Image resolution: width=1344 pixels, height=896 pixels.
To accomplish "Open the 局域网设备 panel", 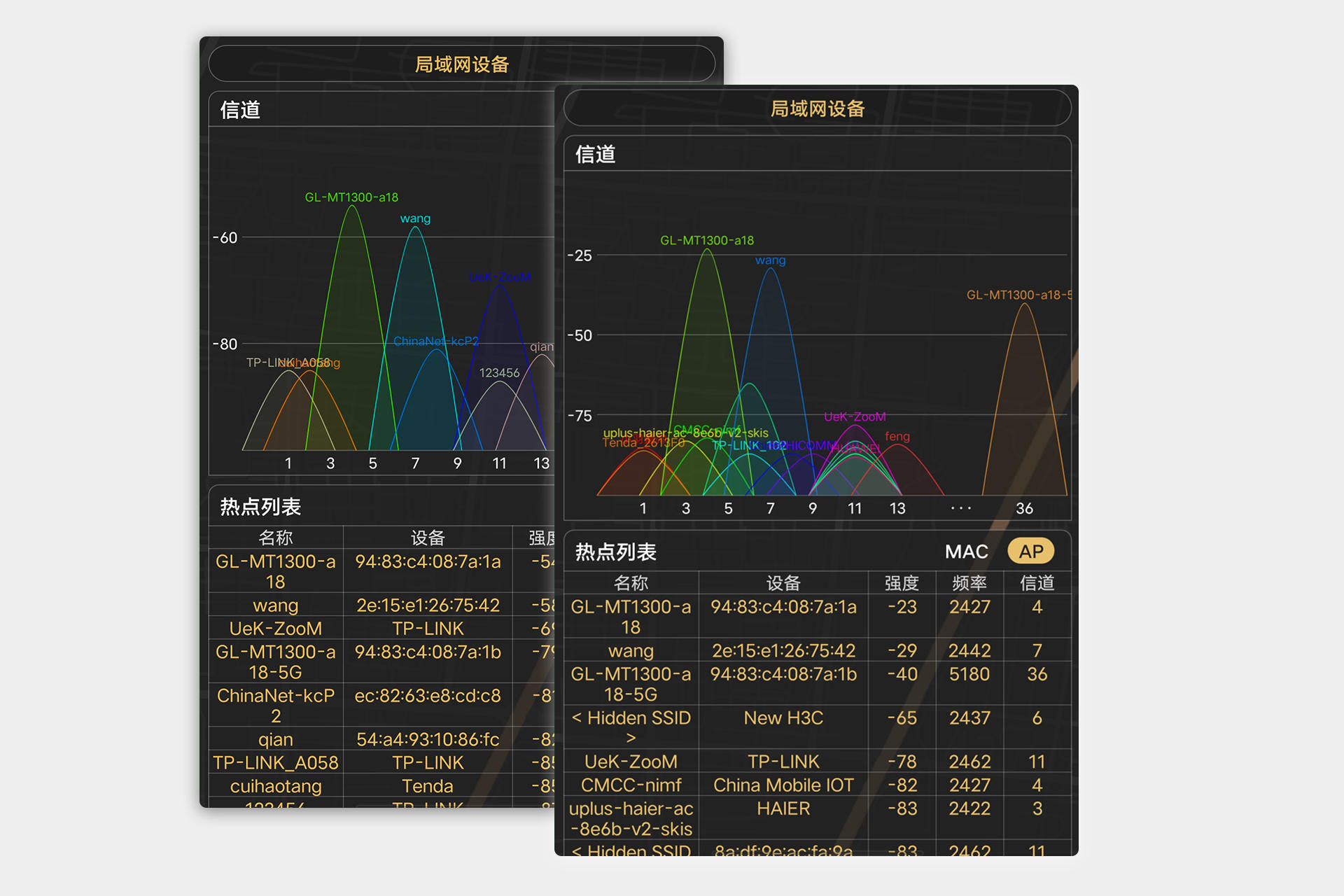I will [817, 108].
